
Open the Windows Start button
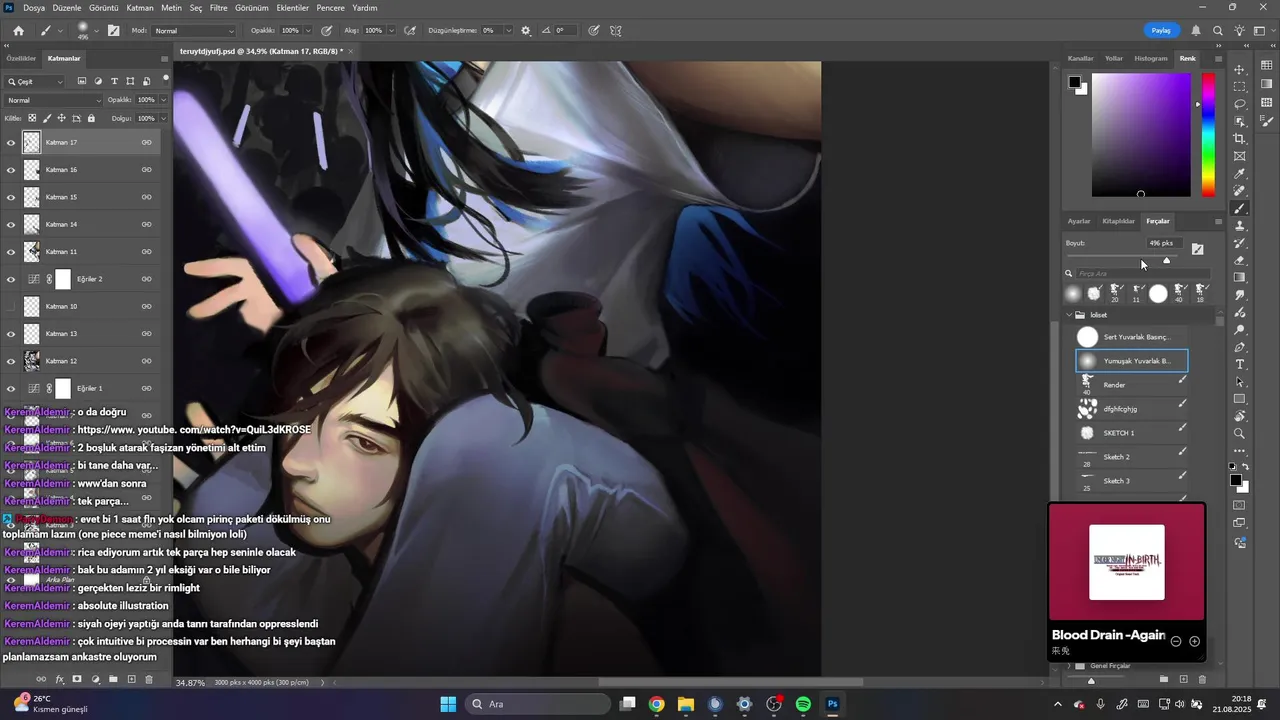448,704
